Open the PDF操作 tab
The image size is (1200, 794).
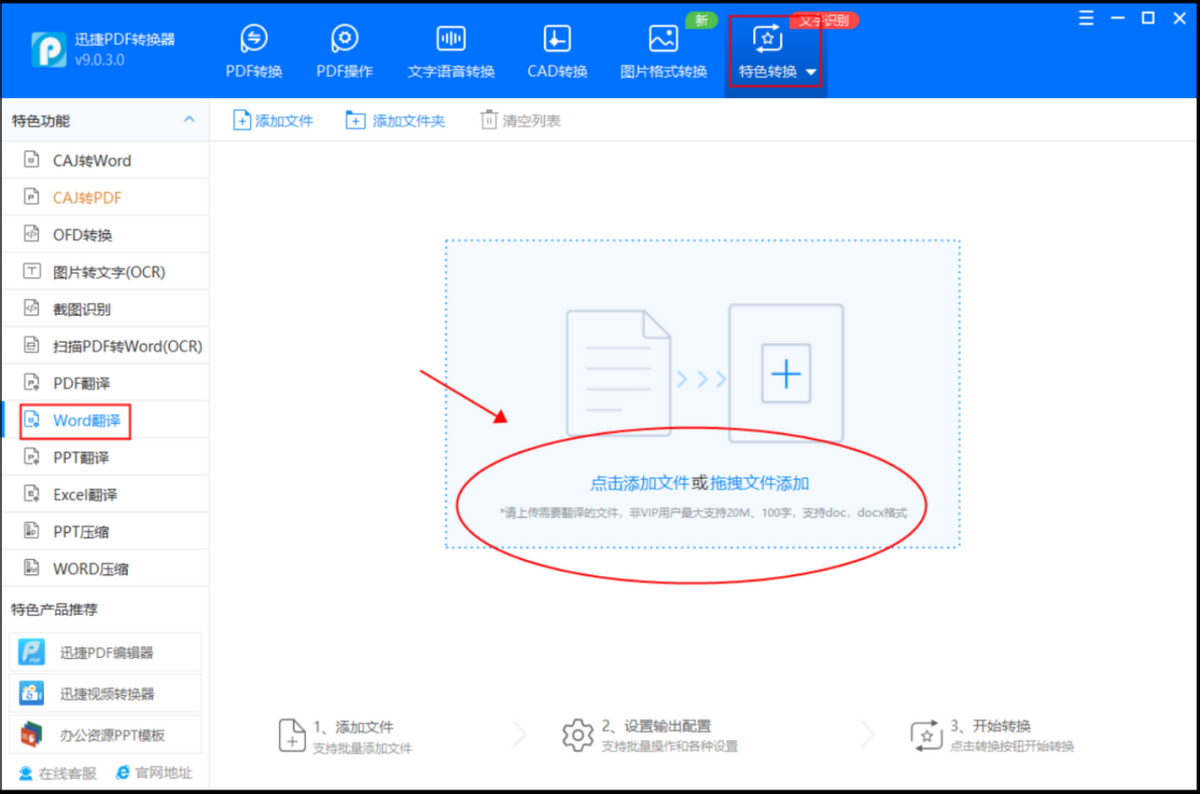click(x=345, y=52)
